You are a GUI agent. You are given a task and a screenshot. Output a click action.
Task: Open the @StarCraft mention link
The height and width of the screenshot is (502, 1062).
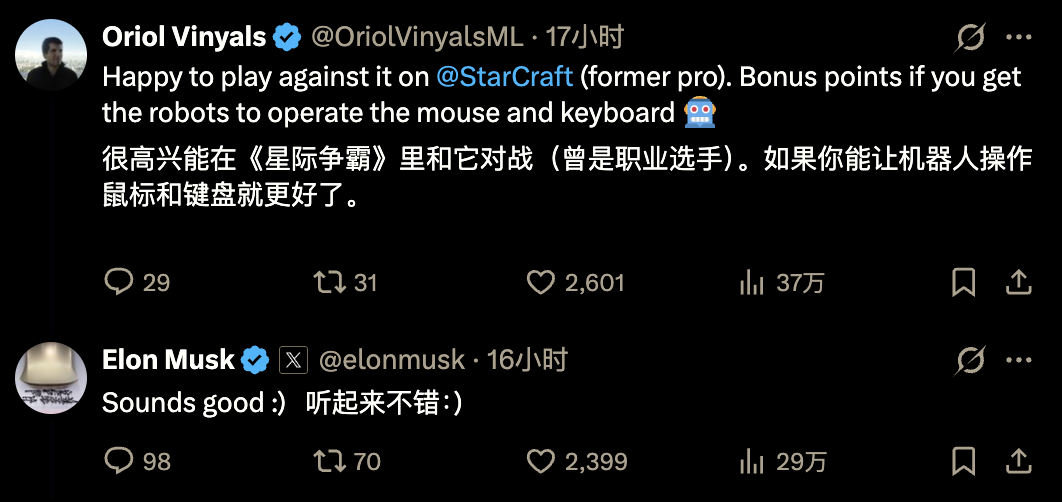point(504,78)
